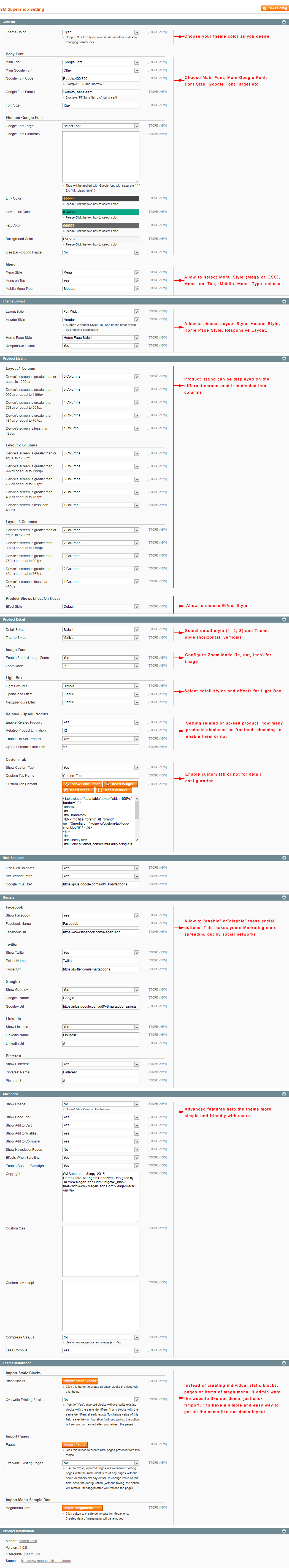Viewport: 289px width, 1568px height.
Task: Open the magentech.com forum support link
Action: coord(46,1561)
